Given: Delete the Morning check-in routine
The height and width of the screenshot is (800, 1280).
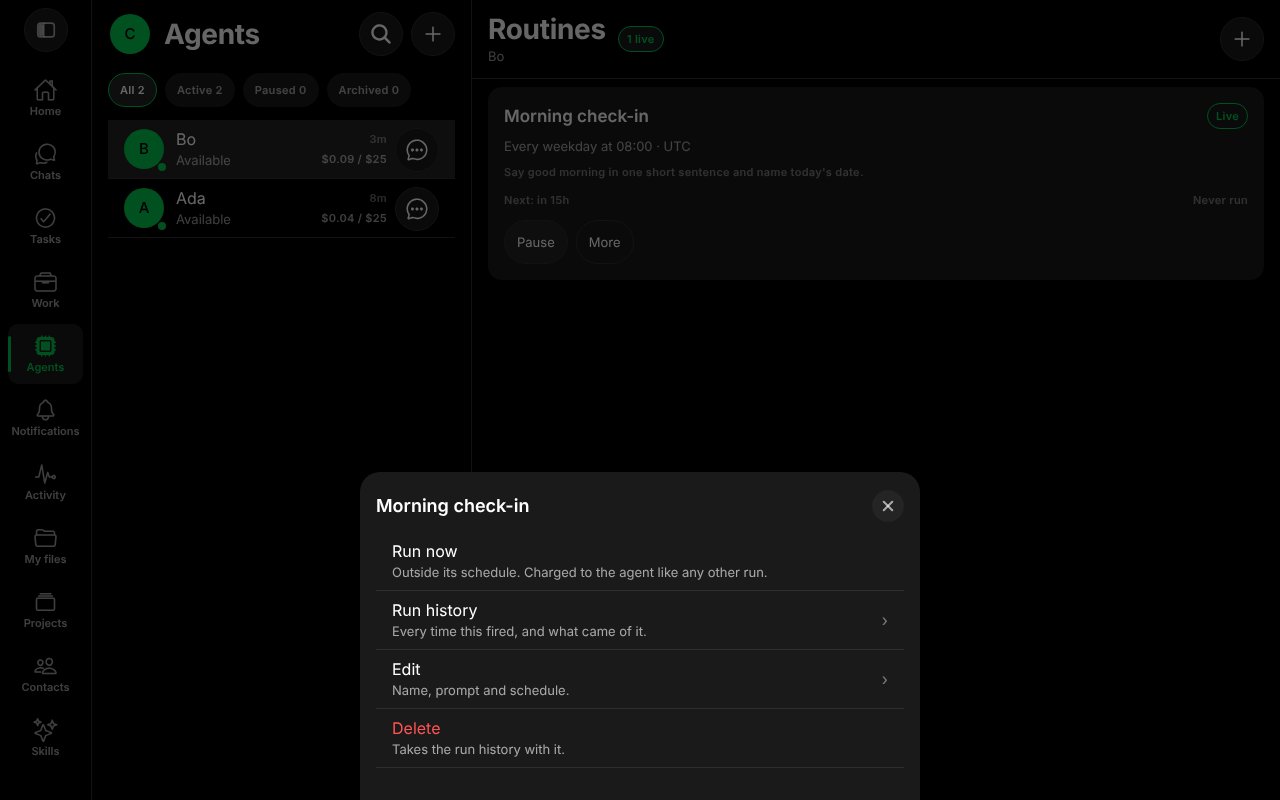Looking at the screenshot, I should click(x=640, y=738).
